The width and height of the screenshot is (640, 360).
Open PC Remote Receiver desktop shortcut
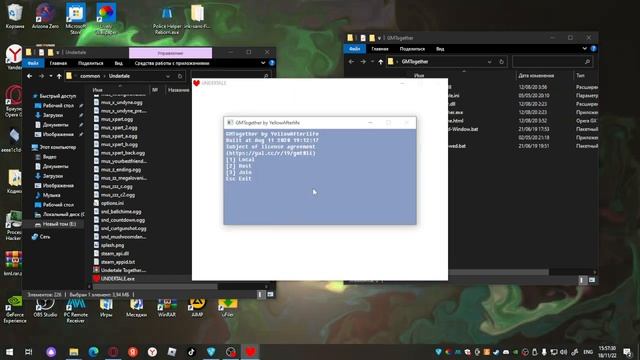76,310
